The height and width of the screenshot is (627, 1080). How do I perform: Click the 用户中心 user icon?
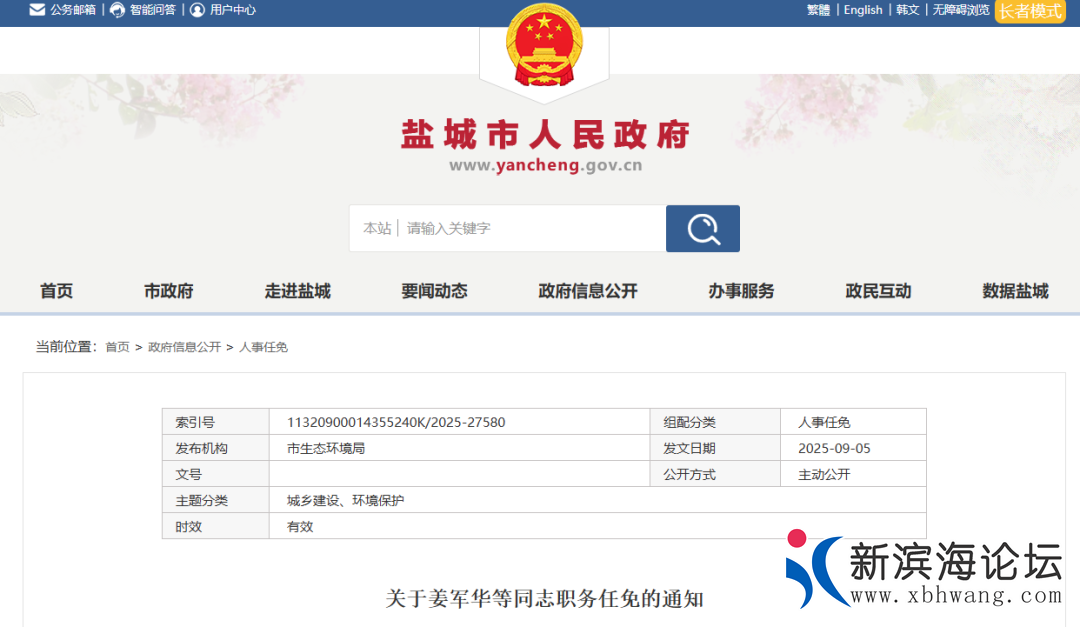(x=197, y=10)
